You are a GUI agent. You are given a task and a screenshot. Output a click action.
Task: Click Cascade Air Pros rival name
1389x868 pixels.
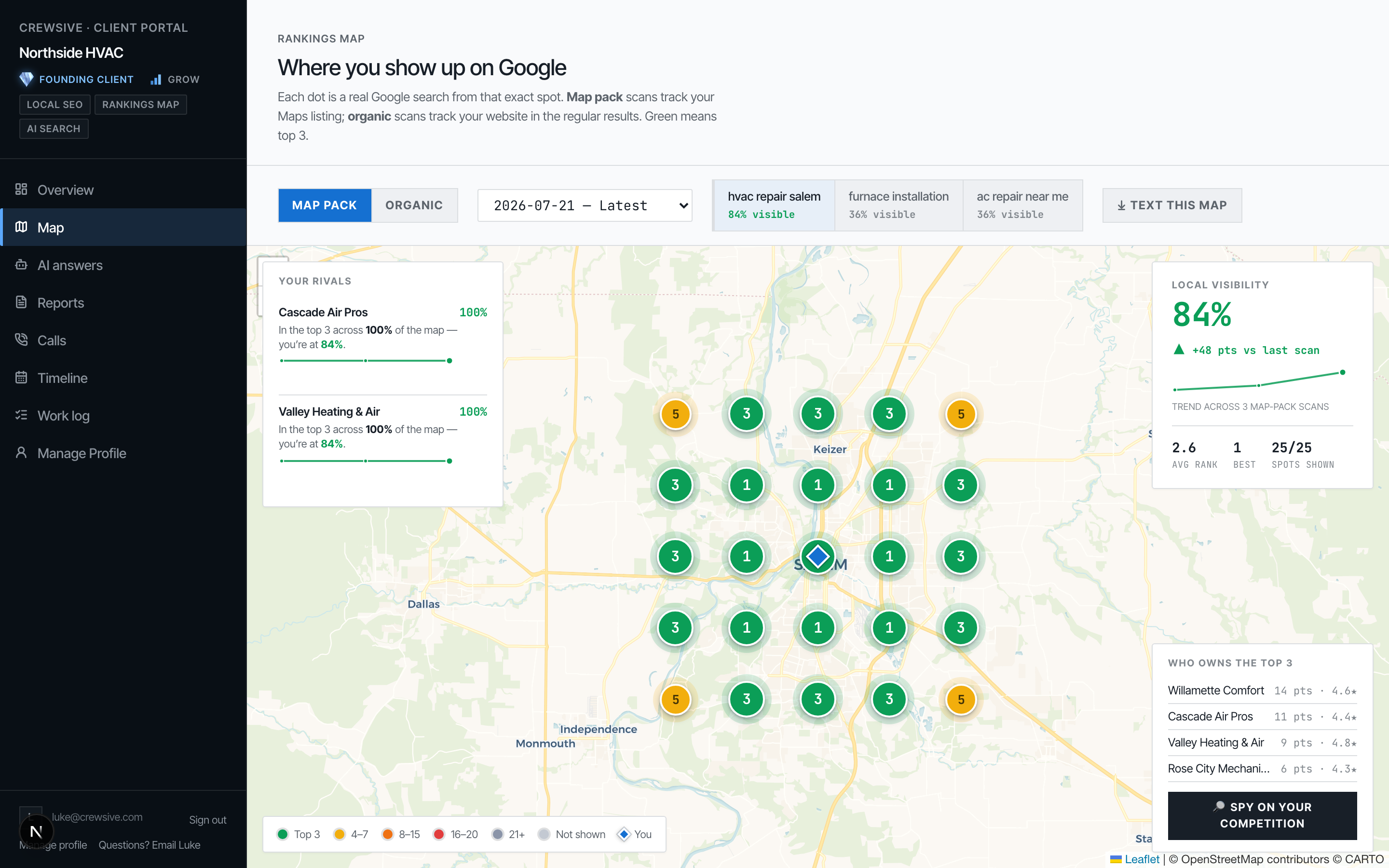(323, 312)
